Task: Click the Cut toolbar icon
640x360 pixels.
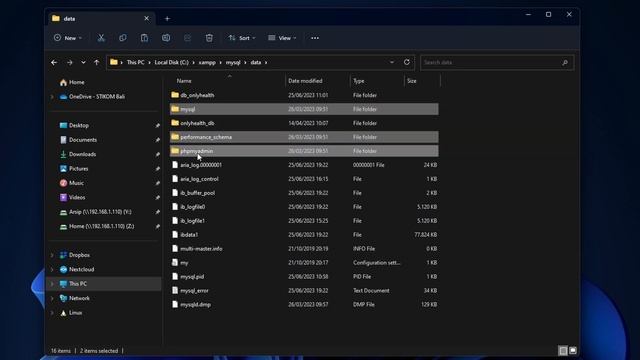Action: point(101,38)
